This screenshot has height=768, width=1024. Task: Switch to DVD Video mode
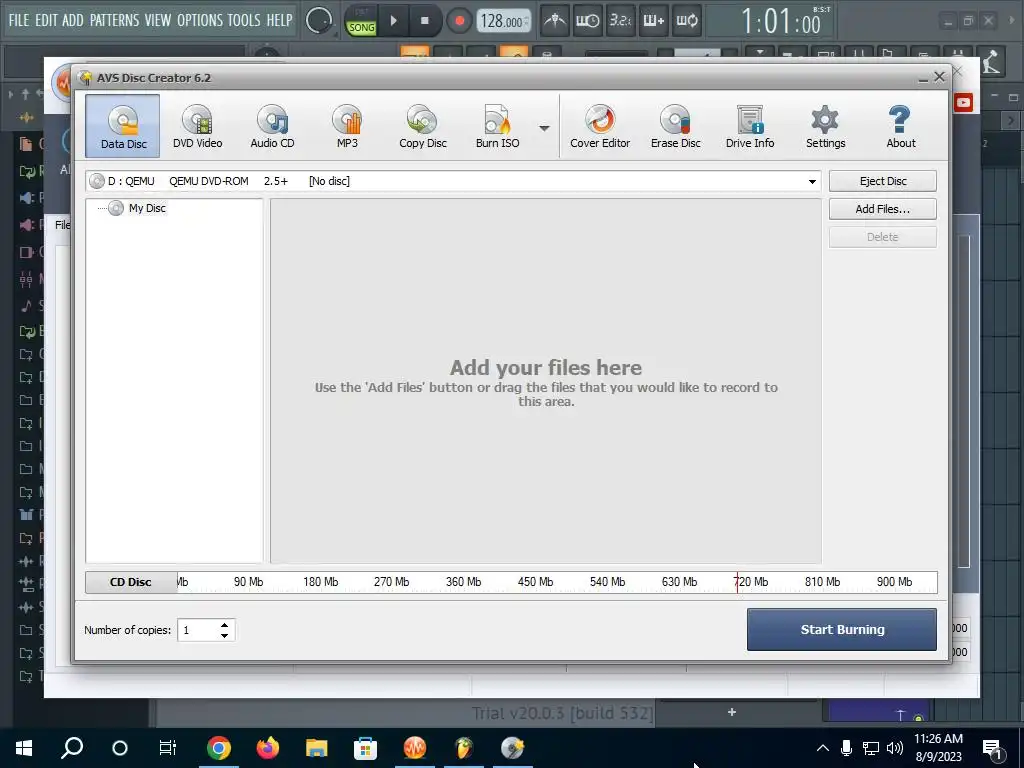click(x=197, y=127)
